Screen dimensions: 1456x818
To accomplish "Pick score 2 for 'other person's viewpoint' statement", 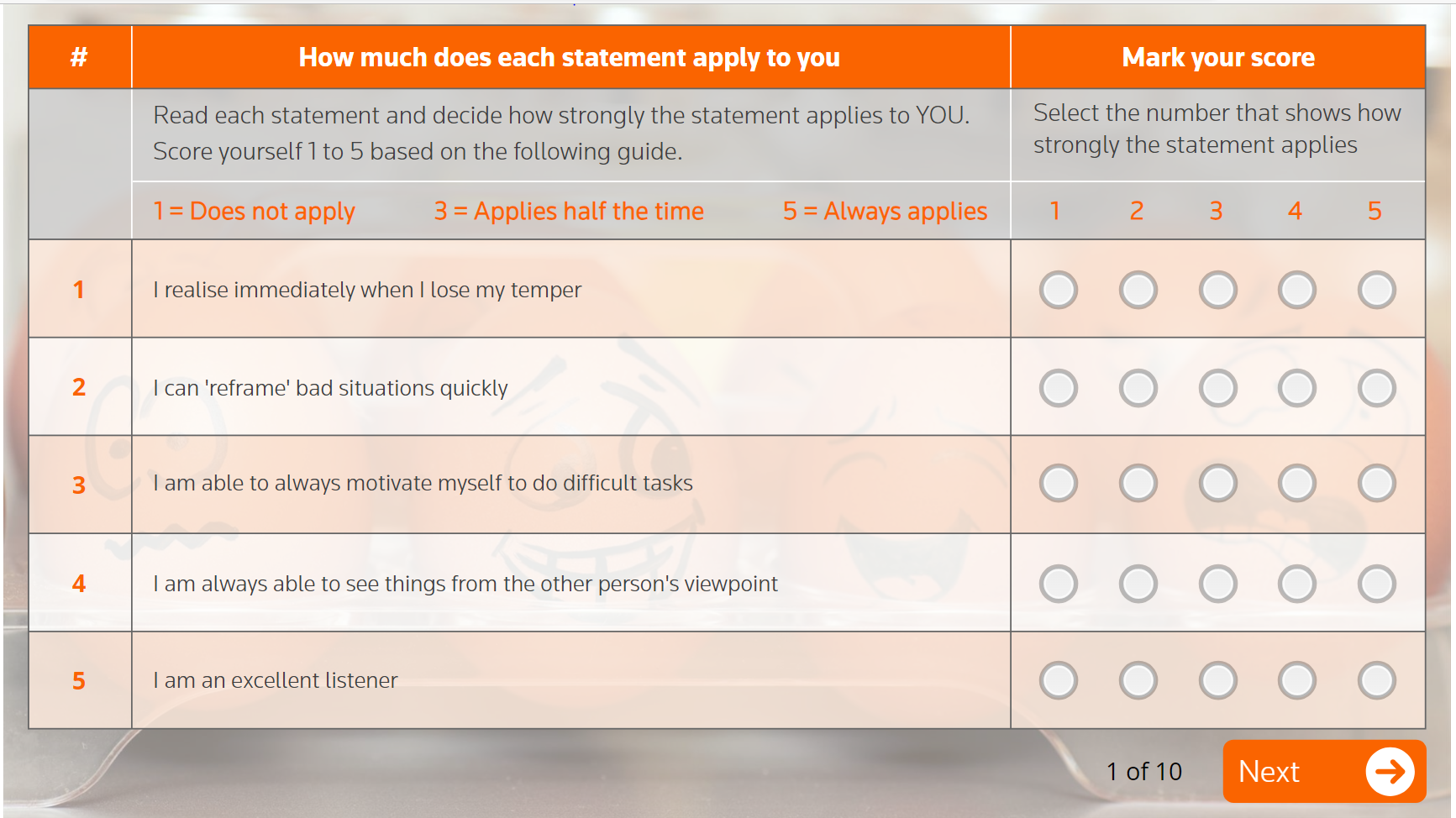I will [1138, 584].
